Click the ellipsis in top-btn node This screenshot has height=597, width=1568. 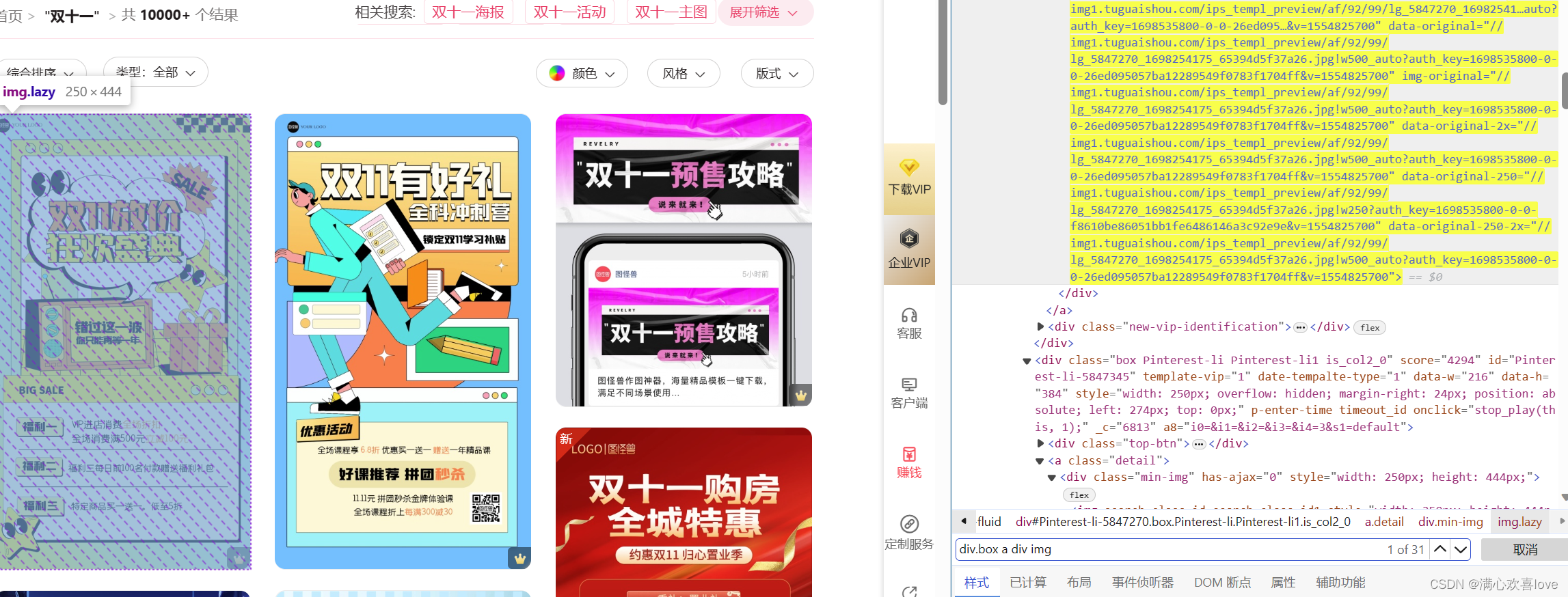1199,444
